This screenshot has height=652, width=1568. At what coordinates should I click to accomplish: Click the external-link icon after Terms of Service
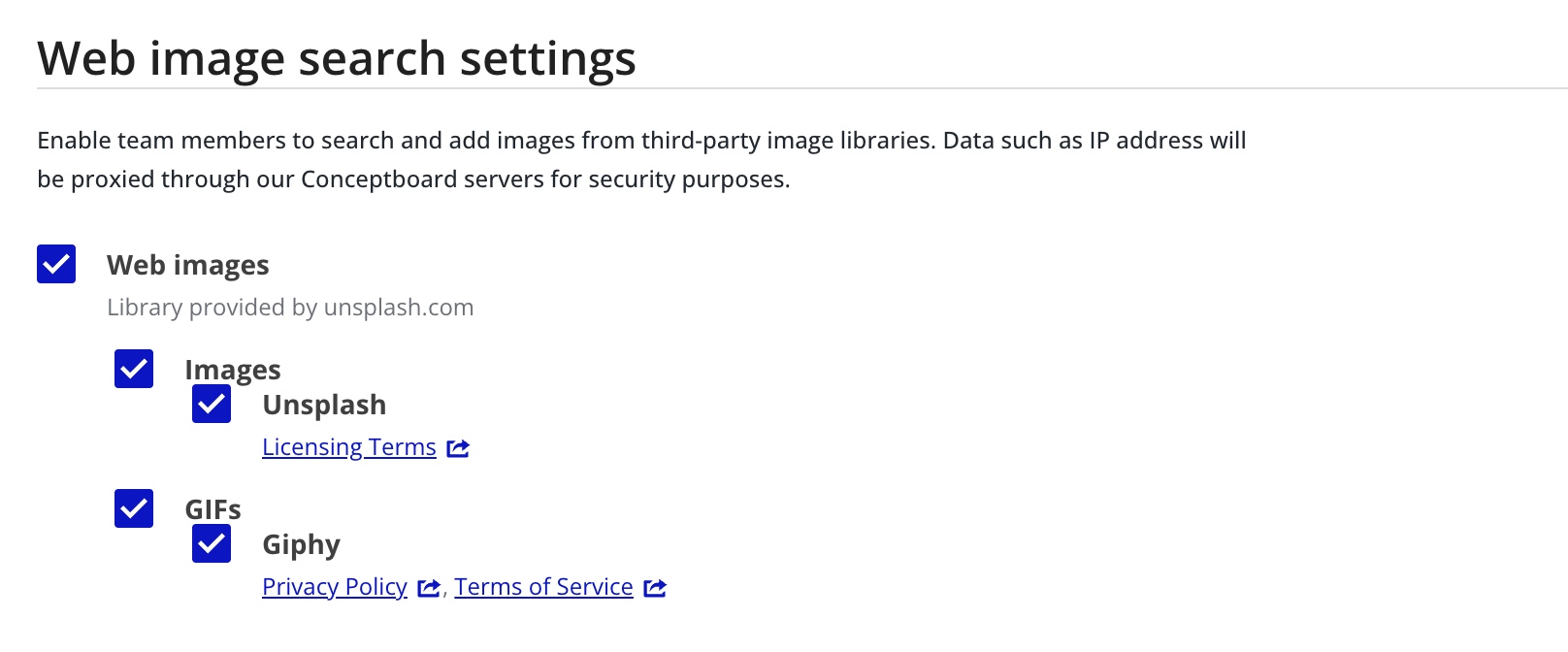[655, 587]
